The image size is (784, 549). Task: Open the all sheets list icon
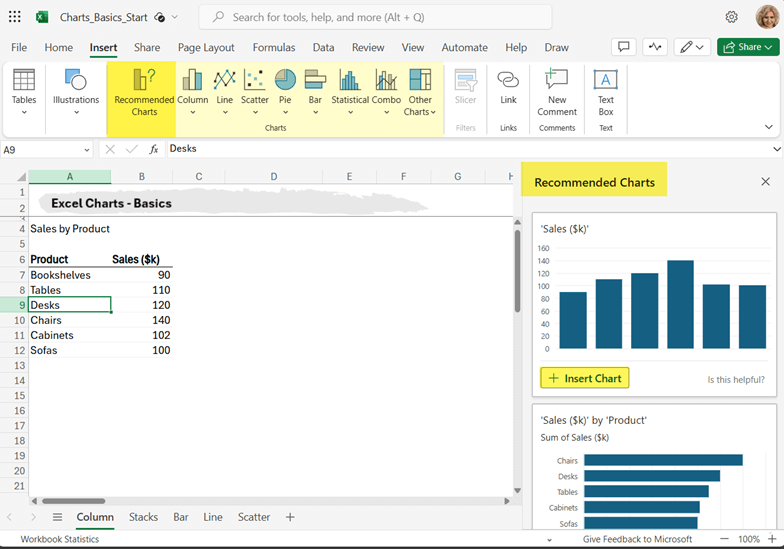[58, 517]
